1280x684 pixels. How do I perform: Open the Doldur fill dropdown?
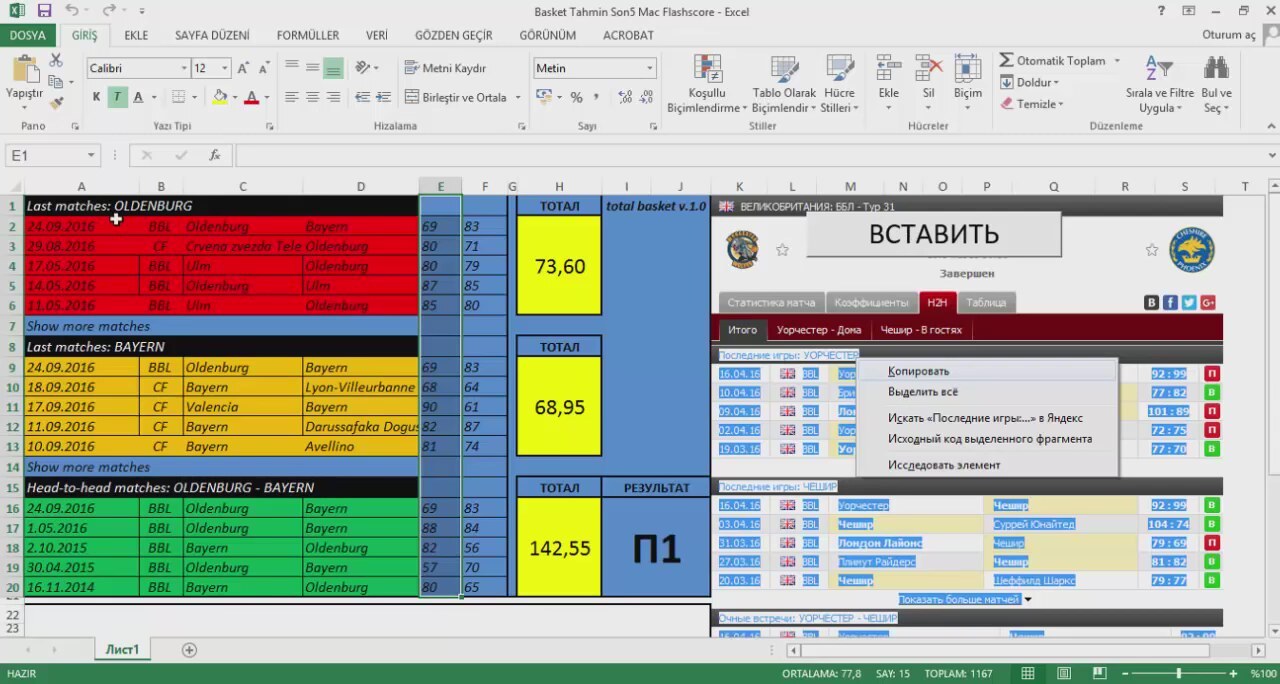(1029, 82)
